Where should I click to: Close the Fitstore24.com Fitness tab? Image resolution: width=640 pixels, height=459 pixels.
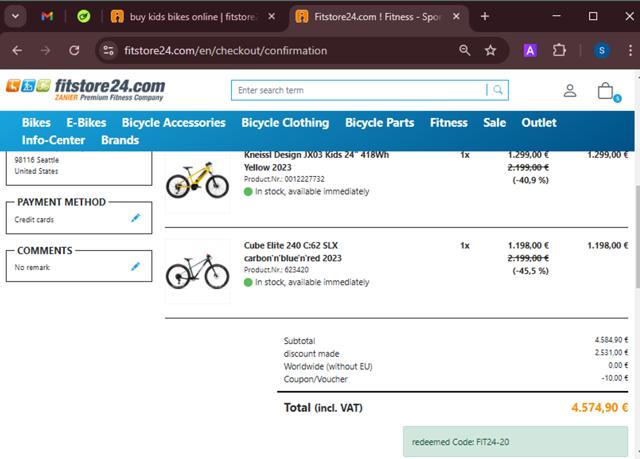[456, 16]
